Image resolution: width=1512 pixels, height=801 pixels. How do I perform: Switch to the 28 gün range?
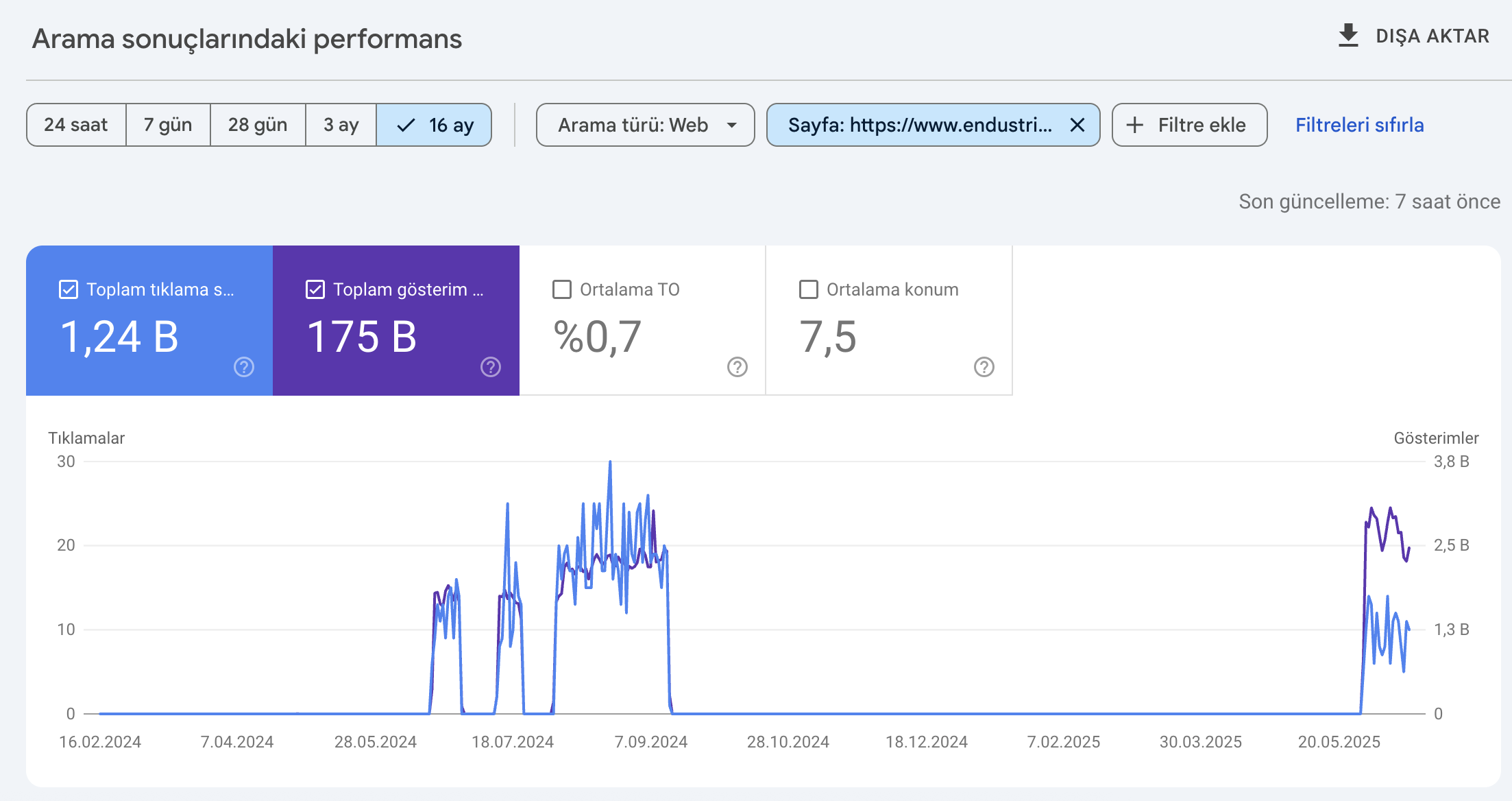[x=258, y=125]
